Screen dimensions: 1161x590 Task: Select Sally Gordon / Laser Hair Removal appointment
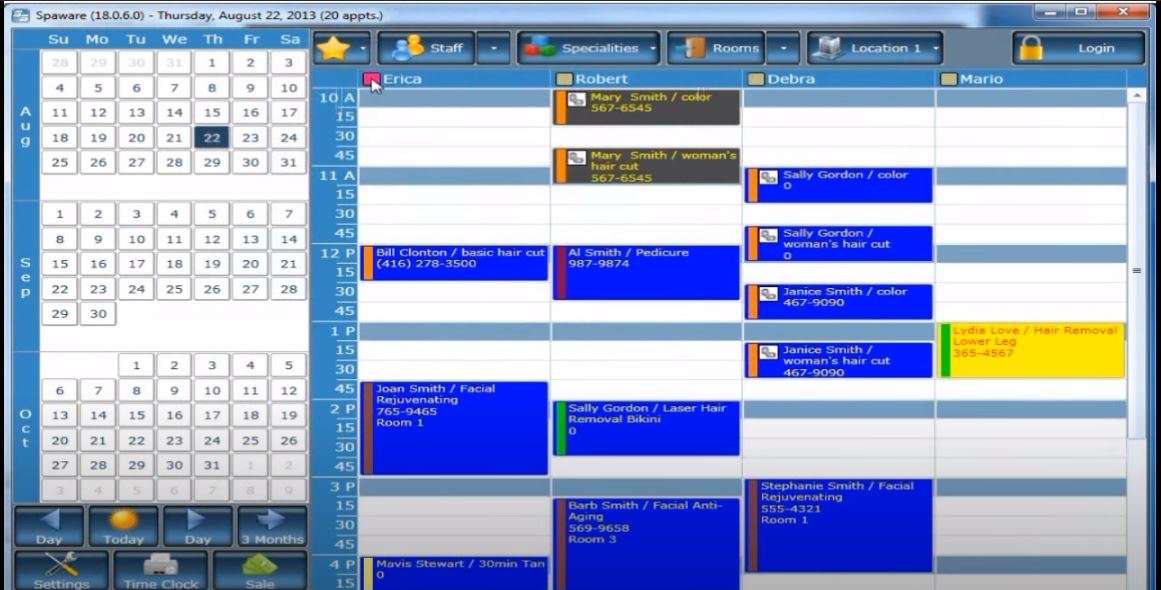[646, 429]
